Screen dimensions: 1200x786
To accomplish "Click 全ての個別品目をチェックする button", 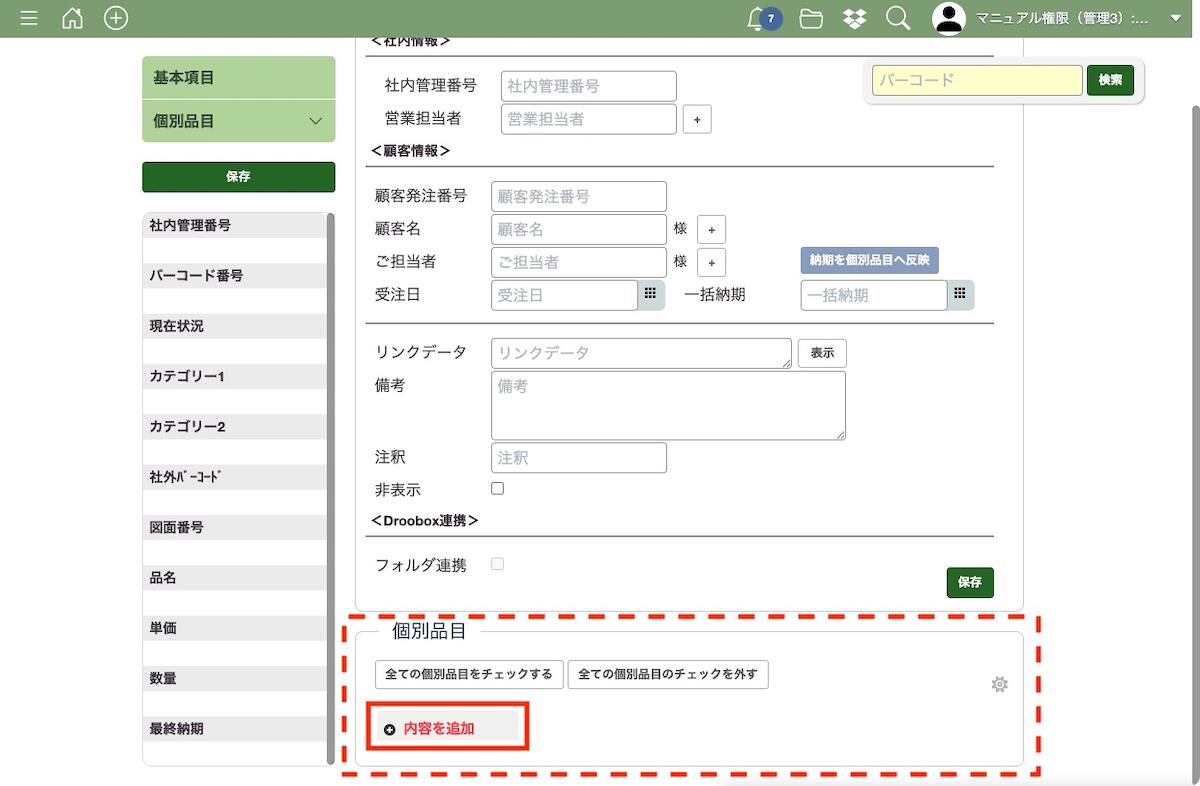I will pyautogui.click(x=469, y=674).
